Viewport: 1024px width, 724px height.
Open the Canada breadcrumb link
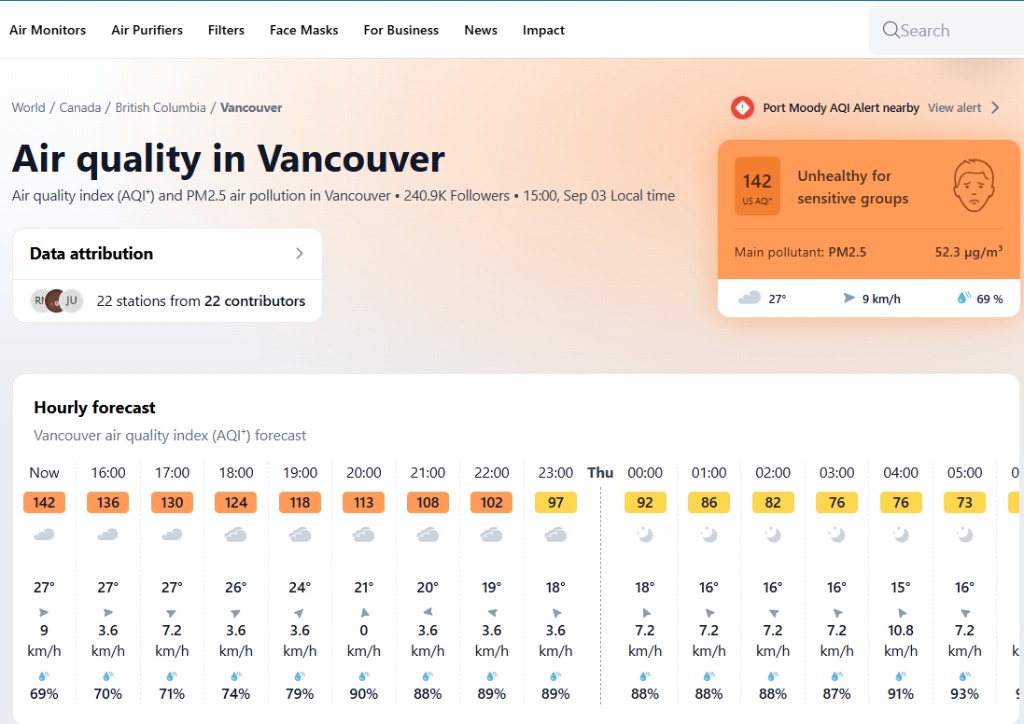80,108
